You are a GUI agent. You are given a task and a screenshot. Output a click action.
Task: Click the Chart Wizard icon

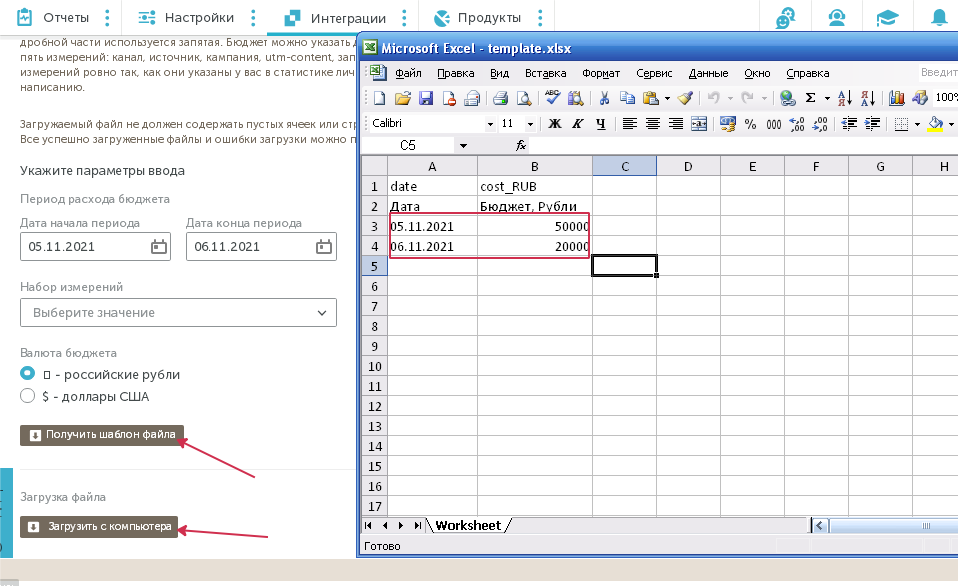coord(896,98)
